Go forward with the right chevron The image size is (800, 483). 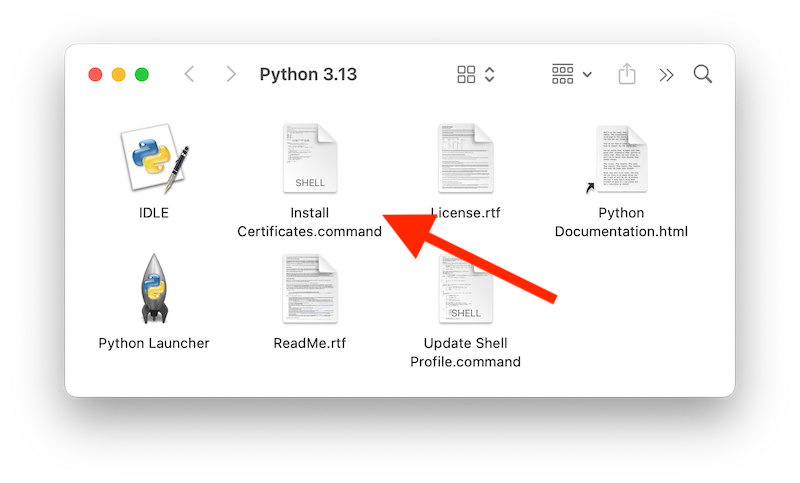pyautogui.click(x=231, y=75)
